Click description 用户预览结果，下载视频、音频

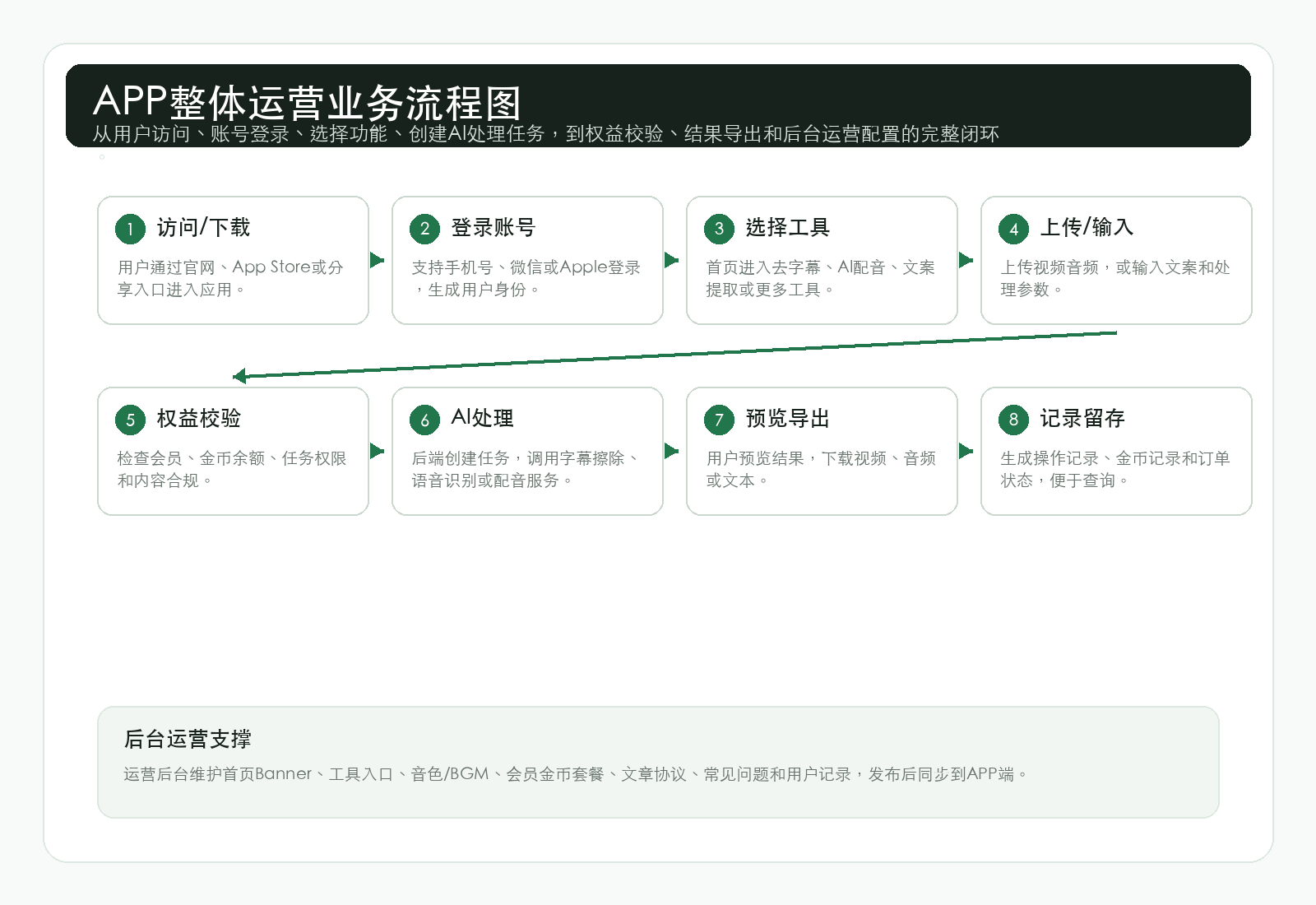(820, 469)
